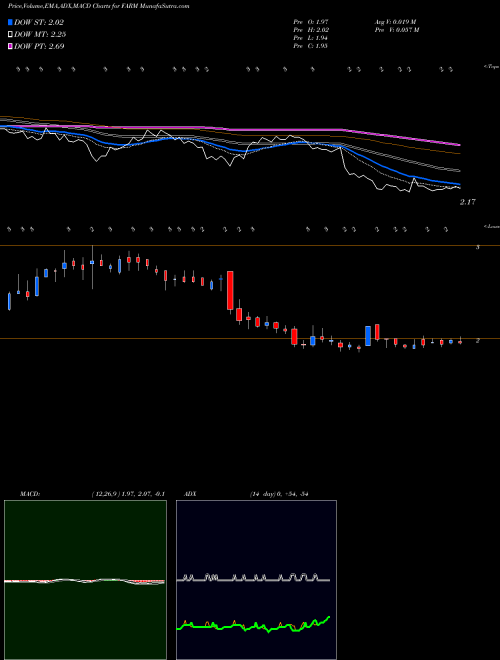The width and height of the screenshot is (500, 660).
Task: Click the 'Pre V: 0.057 M' value
Action: coord(396,30)
